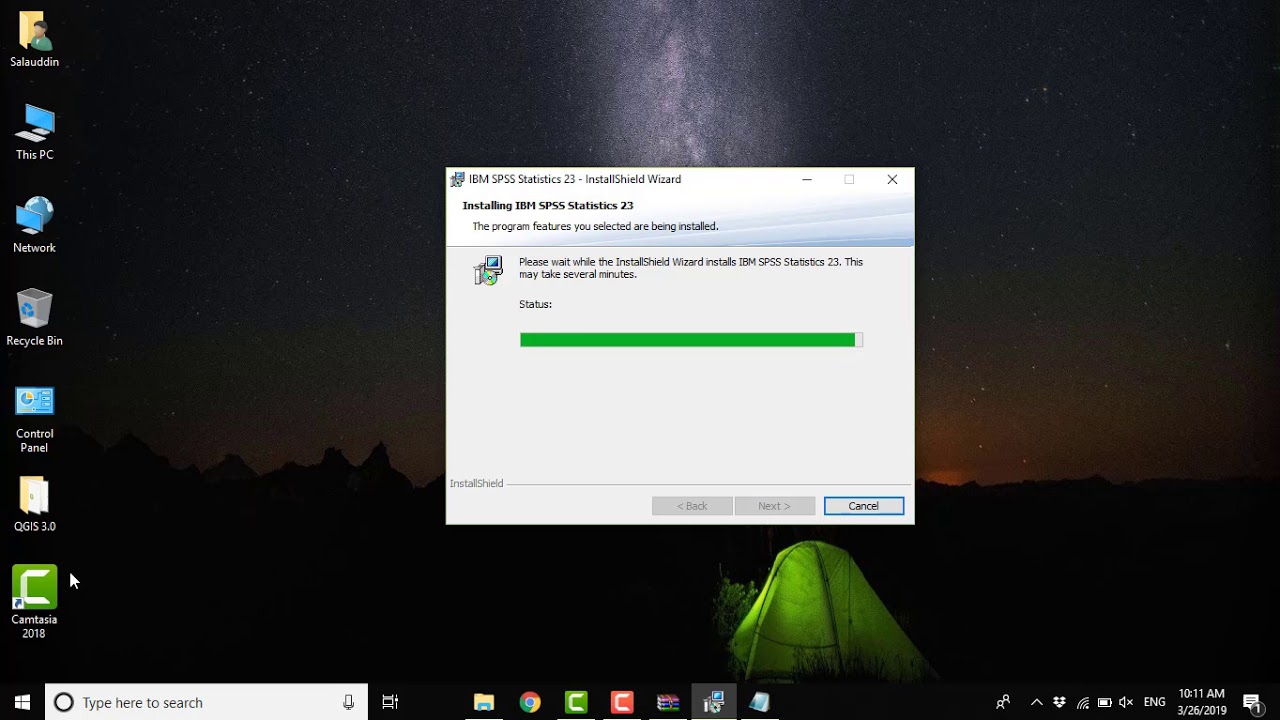Screen dimensions: 1280x720
Task: Click the ENG language indicator
Action: 1155,702
